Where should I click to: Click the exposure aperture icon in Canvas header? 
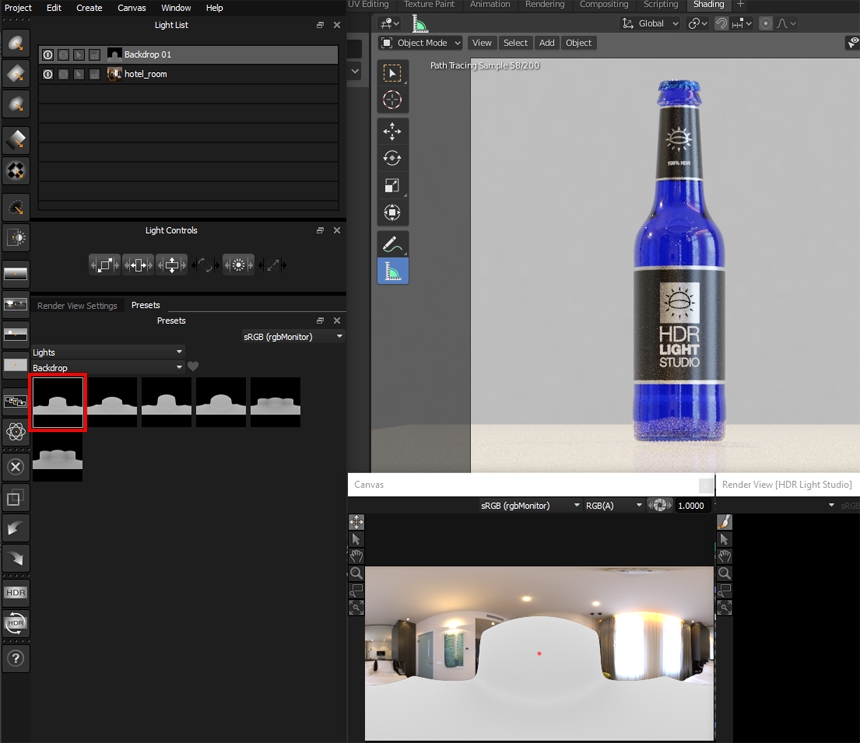(x=660, y=506)
